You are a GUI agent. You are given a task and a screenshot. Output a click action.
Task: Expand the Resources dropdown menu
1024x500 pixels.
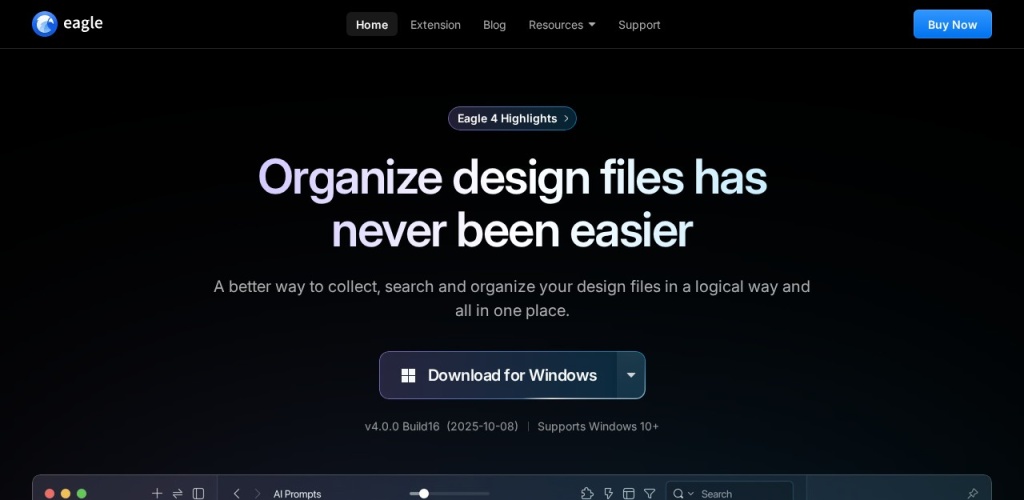pyautogui.click(x=561, y=24)
